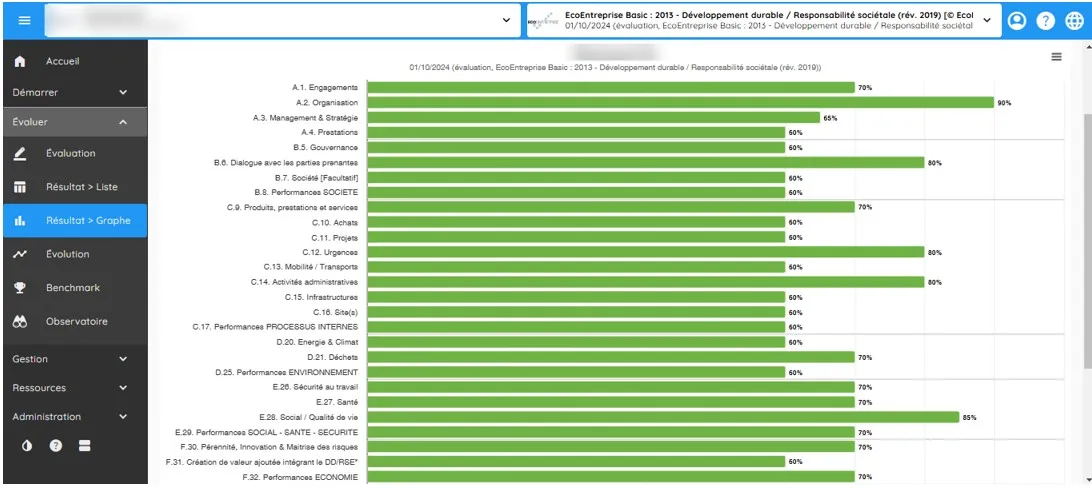Open Résultat > Liste view
The height and width of the screenshot is (488, 1092).
(x=81, y=187)
